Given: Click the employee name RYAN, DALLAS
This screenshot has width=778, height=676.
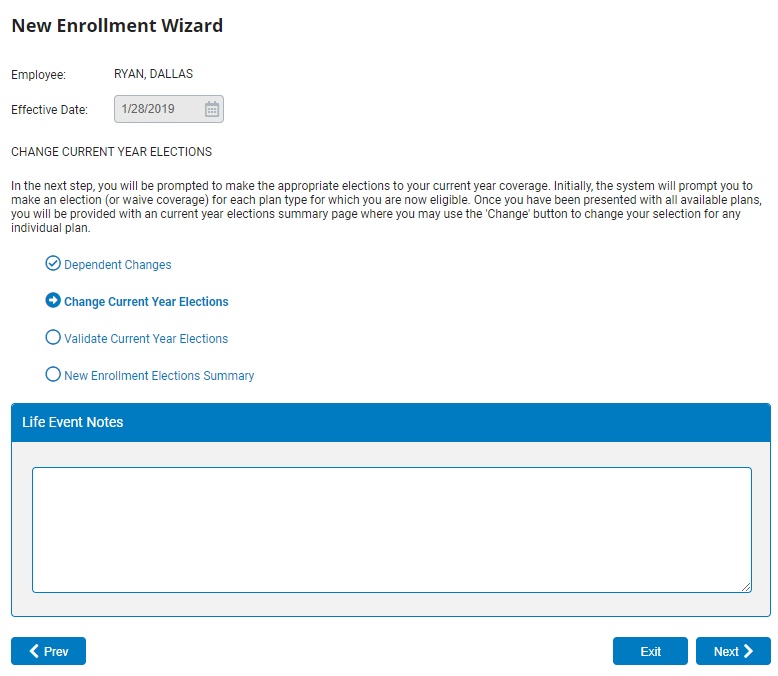Looking at the screenshot, I should coord(153,74).
